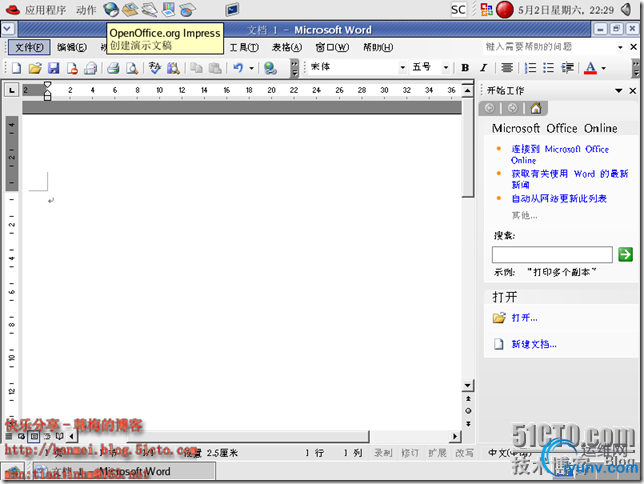This screenshot has height=484, width=644.
Task: Click the New blank document icon
Action: coord(16,68)
